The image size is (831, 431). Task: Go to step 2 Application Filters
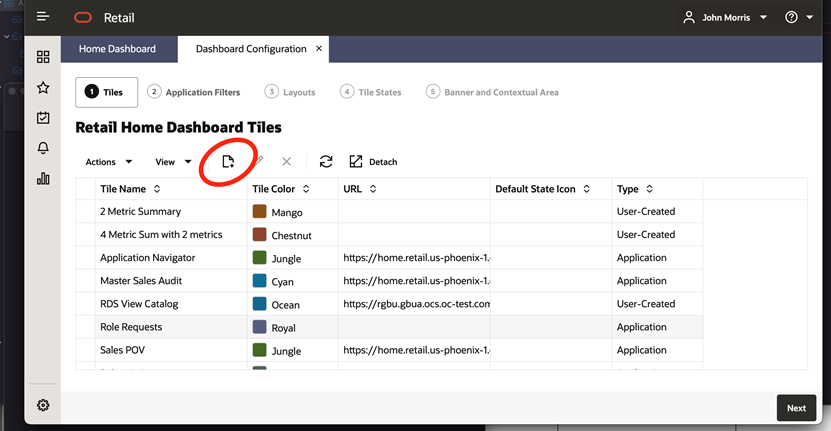(193, 92)
